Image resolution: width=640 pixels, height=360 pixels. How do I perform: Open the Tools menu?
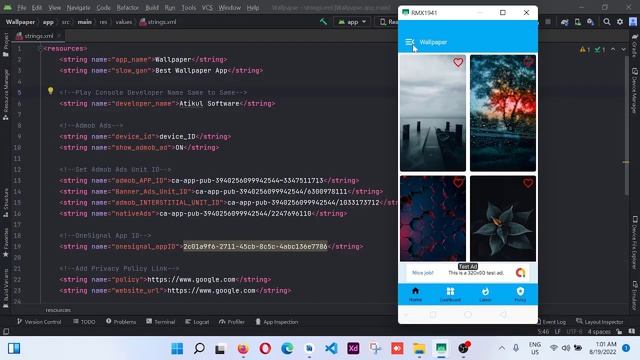point(188,7)
